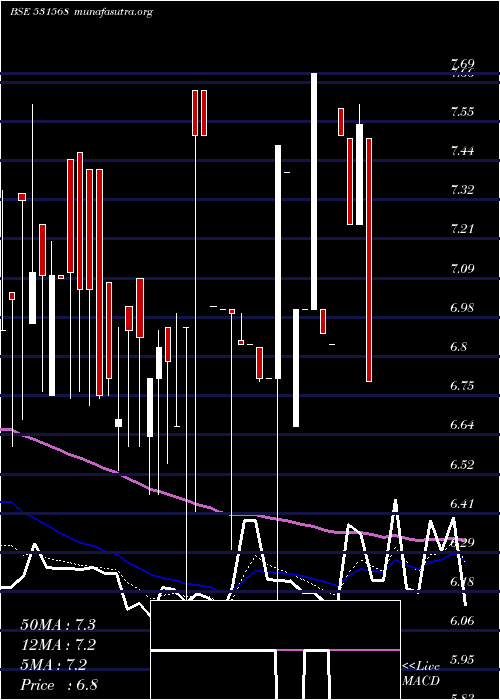
Task: Select the 6.75 price axis label
Action: tap(462, 386)
